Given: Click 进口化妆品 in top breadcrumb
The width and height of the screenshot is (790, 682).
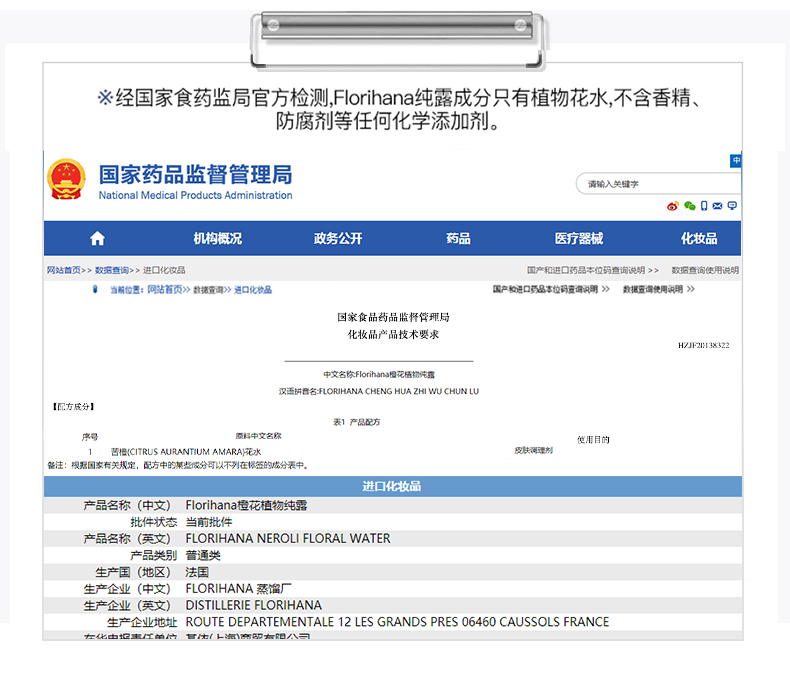Looking at the screenshot, I should click(164, 270).
